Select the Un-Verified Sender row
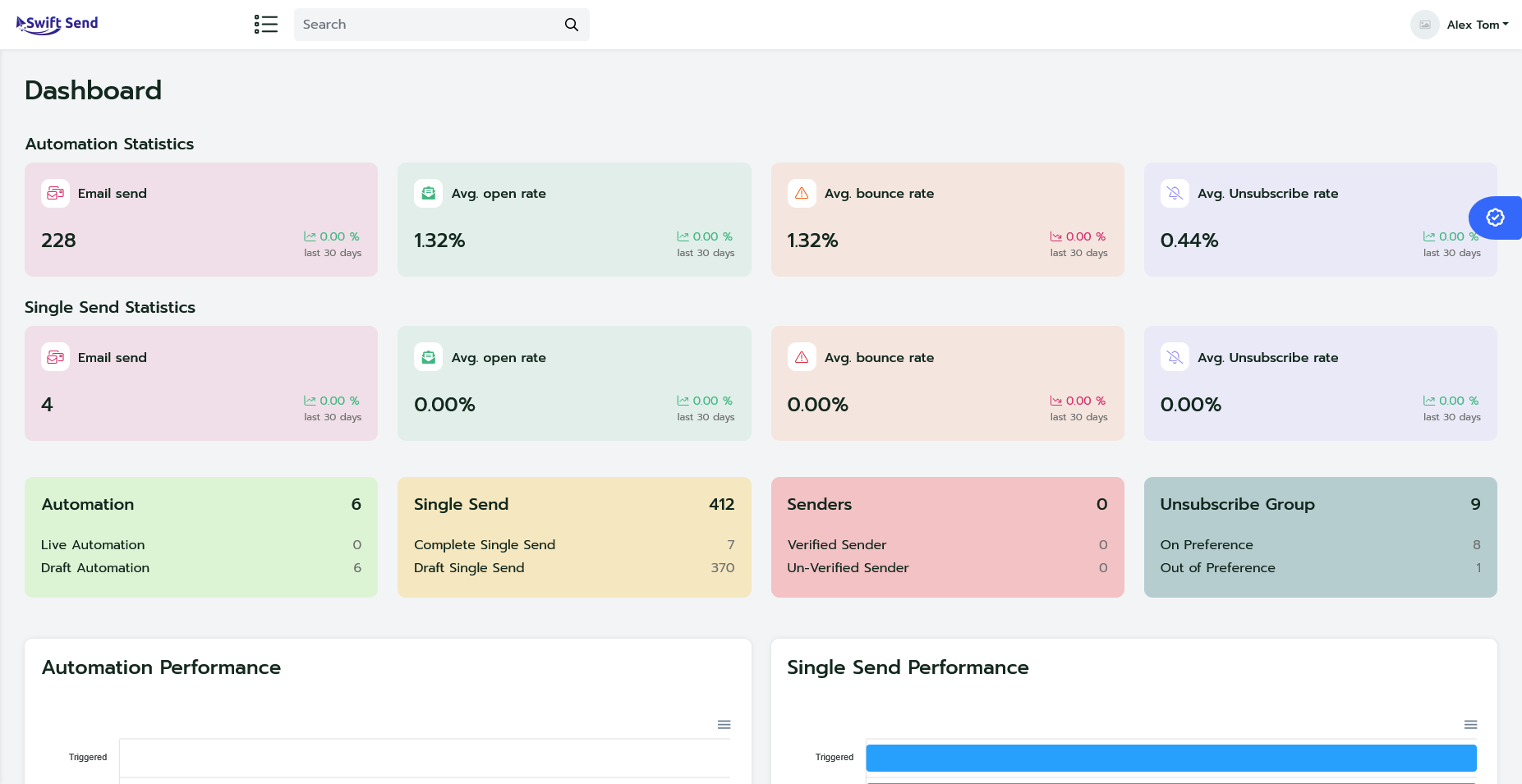 pyautogui.click(x=947, y=568)
